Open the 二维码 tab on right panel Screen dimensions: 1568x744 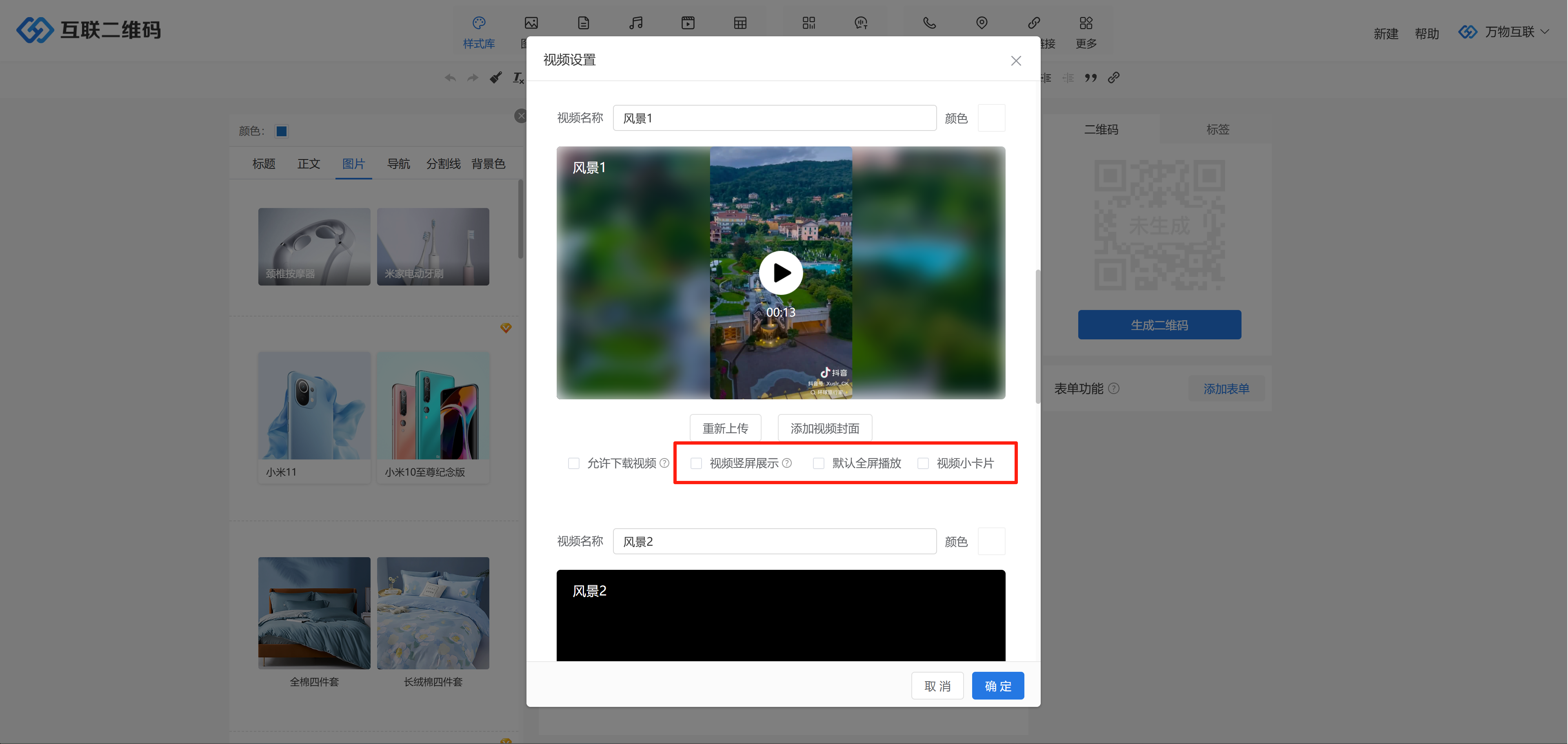click(x=1101, y=130)
